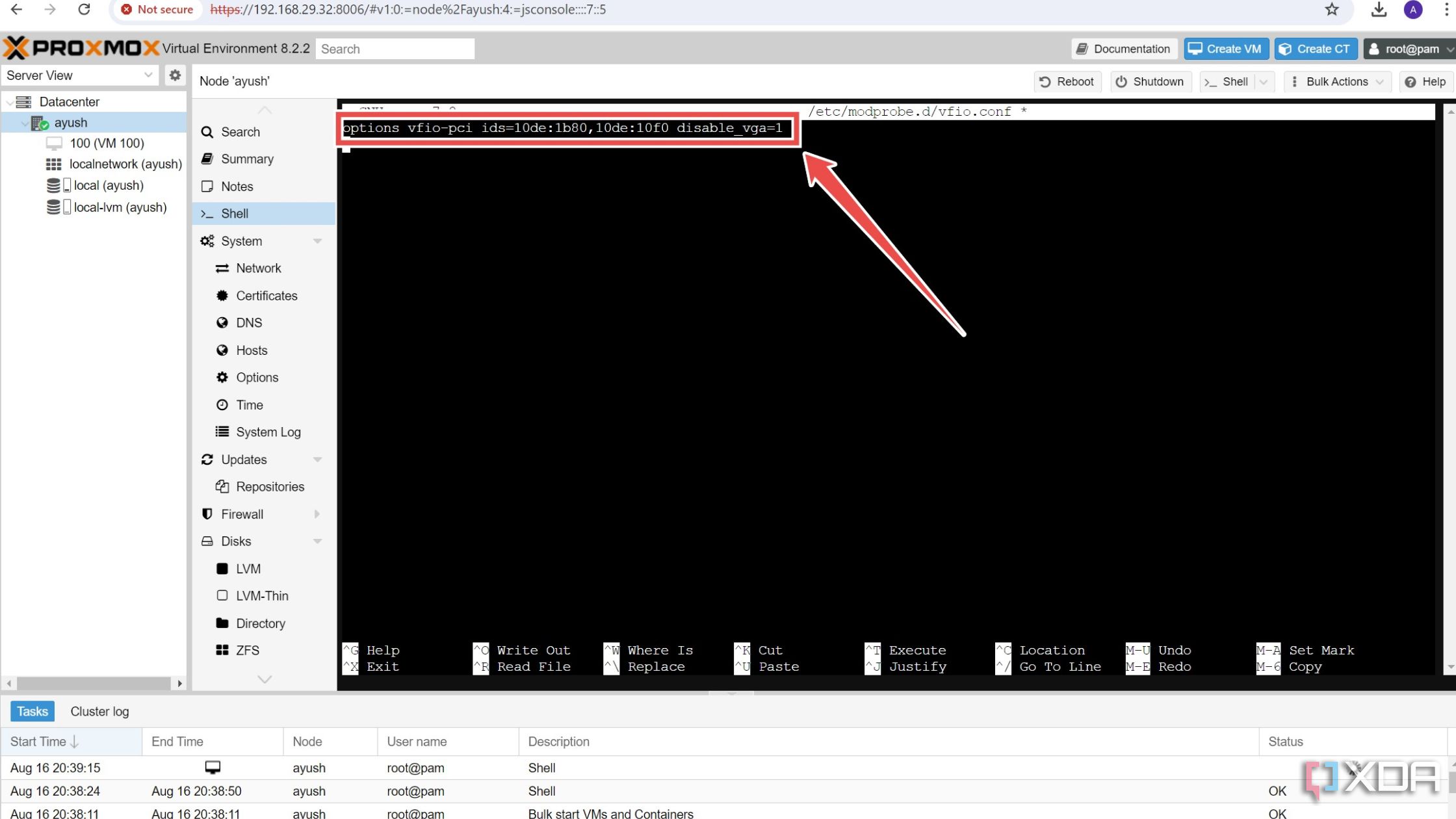Image resolution: width=1456 pixels, height=819 pixels.
Task: Select the Network menu item
Action: (258, 268)
